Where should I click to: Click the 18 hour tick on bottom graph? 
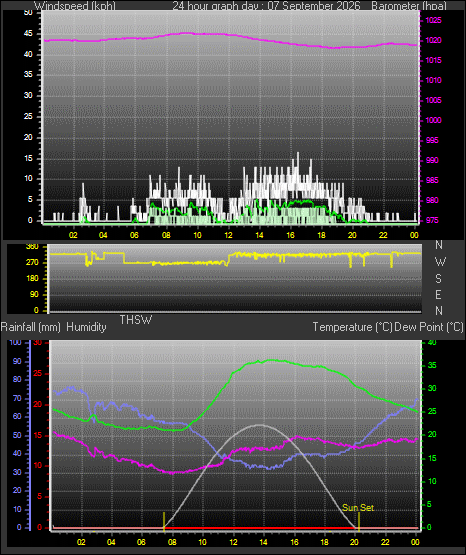(324, 542)
